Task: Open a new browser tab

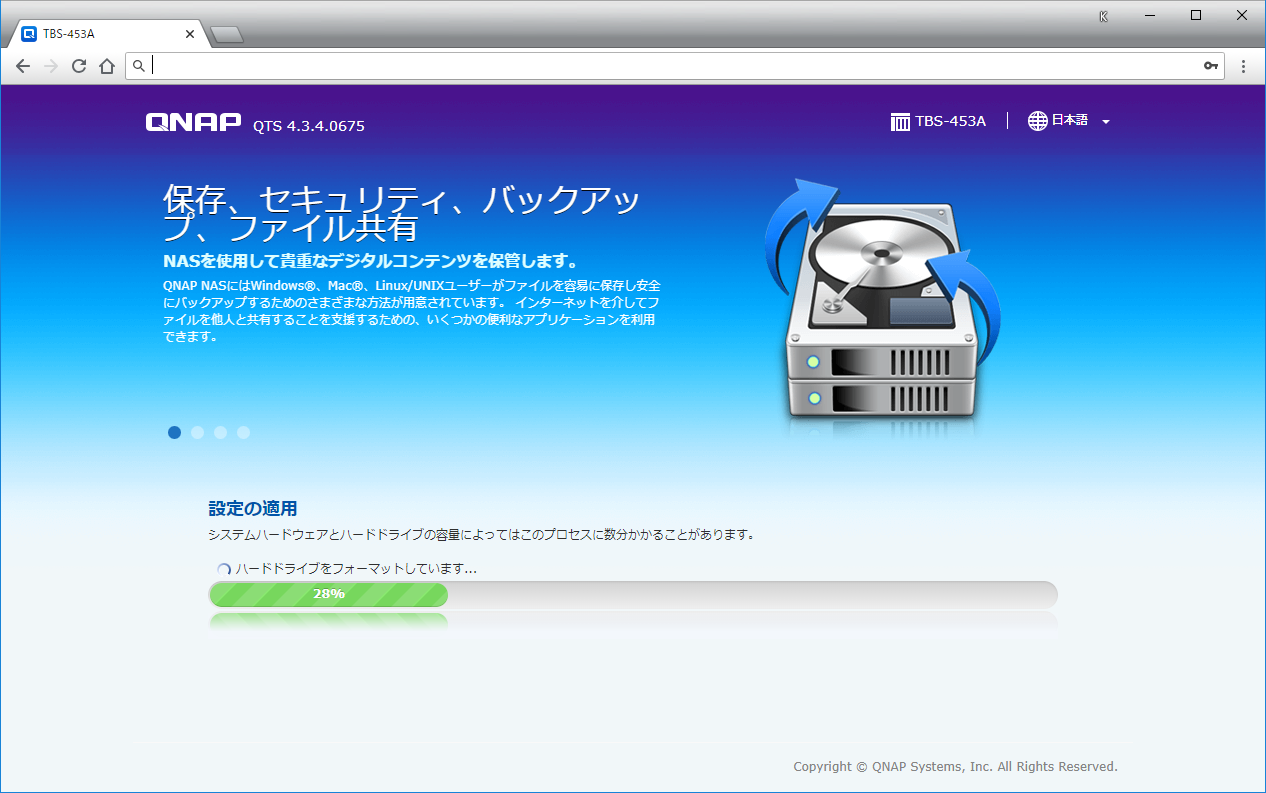Action: coord(227,35)
